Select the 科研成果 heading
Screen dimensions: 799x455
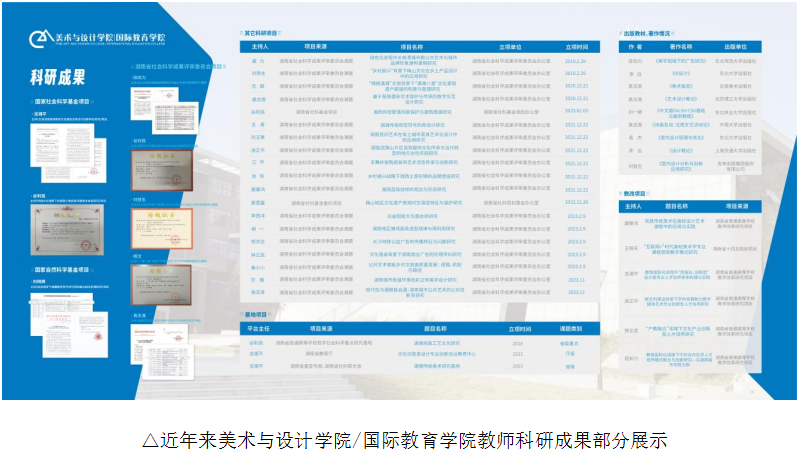click(56, 76)
